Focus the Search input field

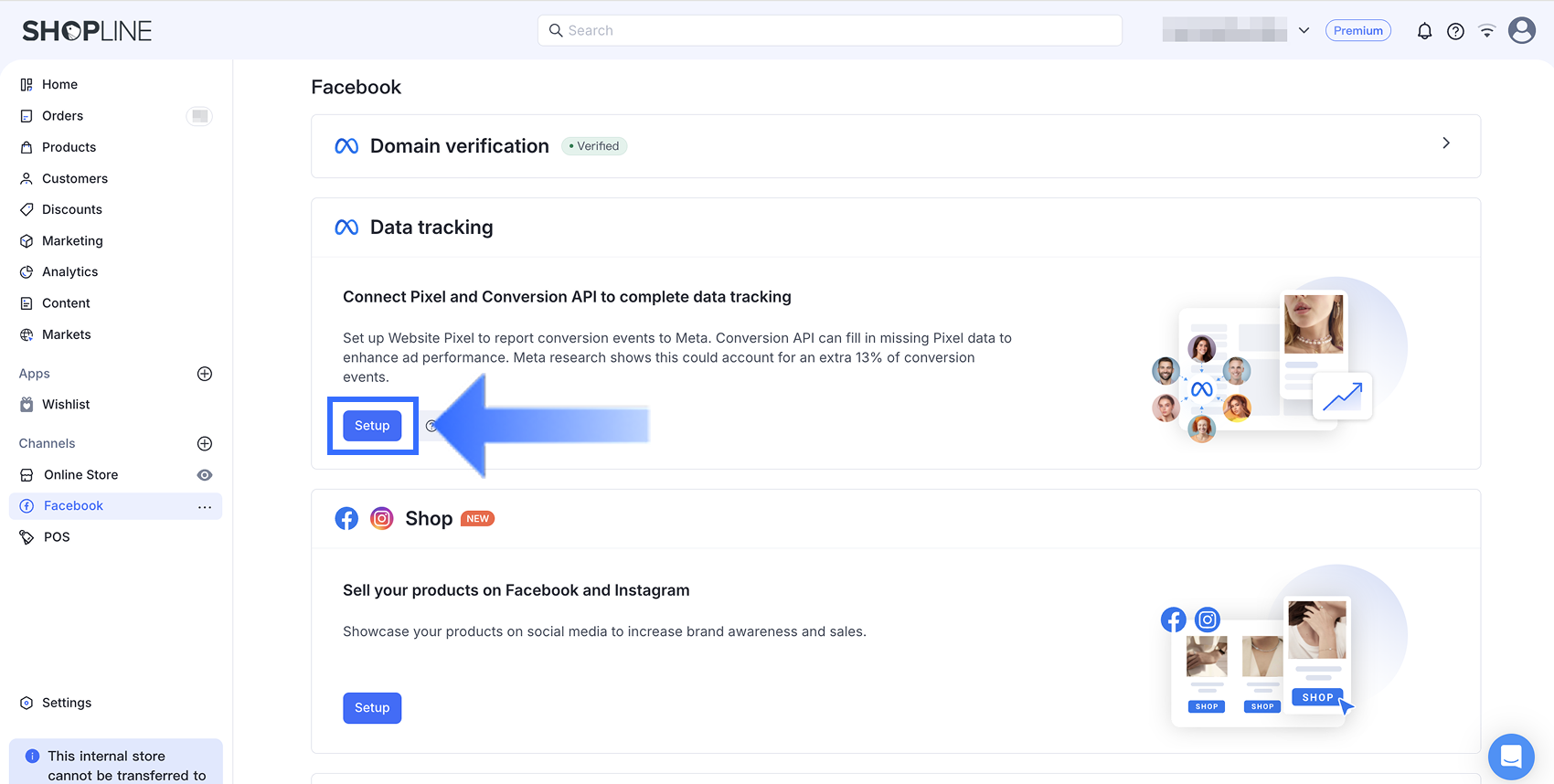click(830, 30)
